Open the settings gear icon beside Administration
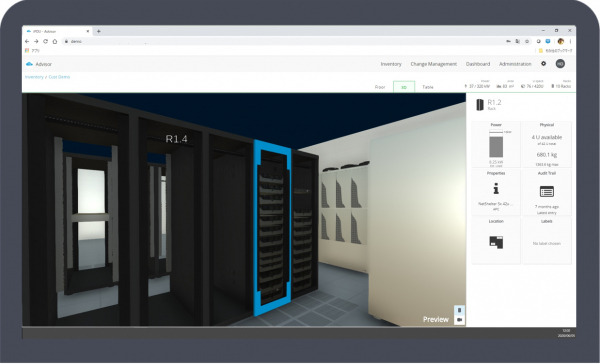600x364 pixels. click(543, 64)
